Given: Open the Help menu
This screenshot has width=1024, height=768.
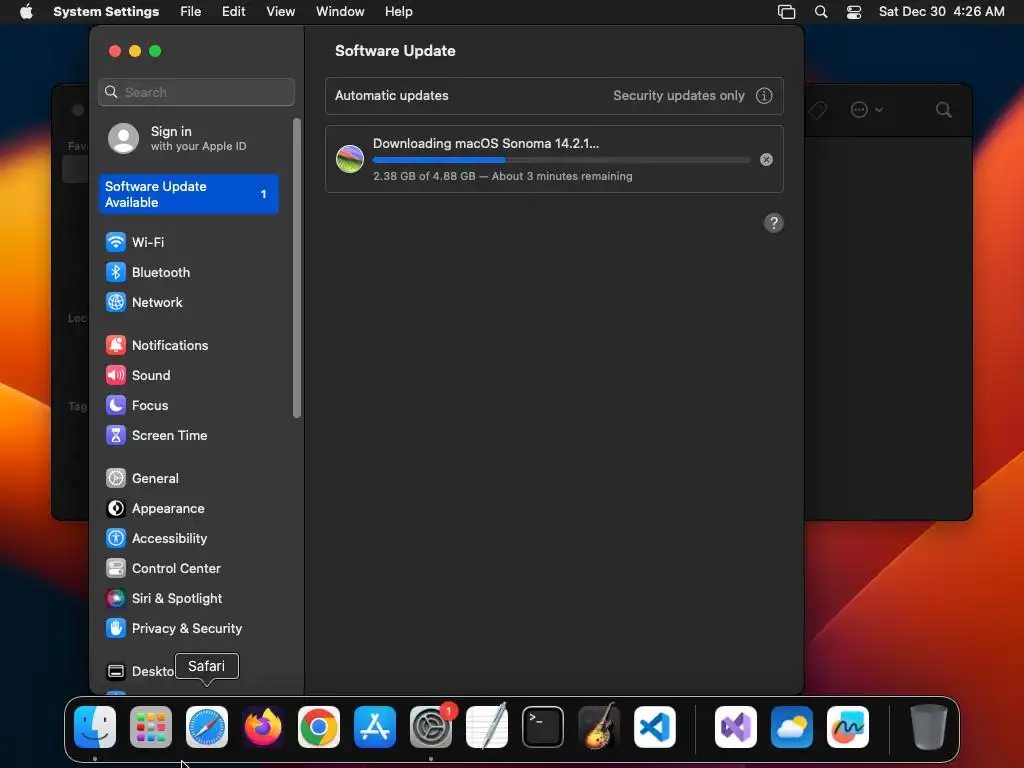Looking at the screenshot, I should (398, 12).
